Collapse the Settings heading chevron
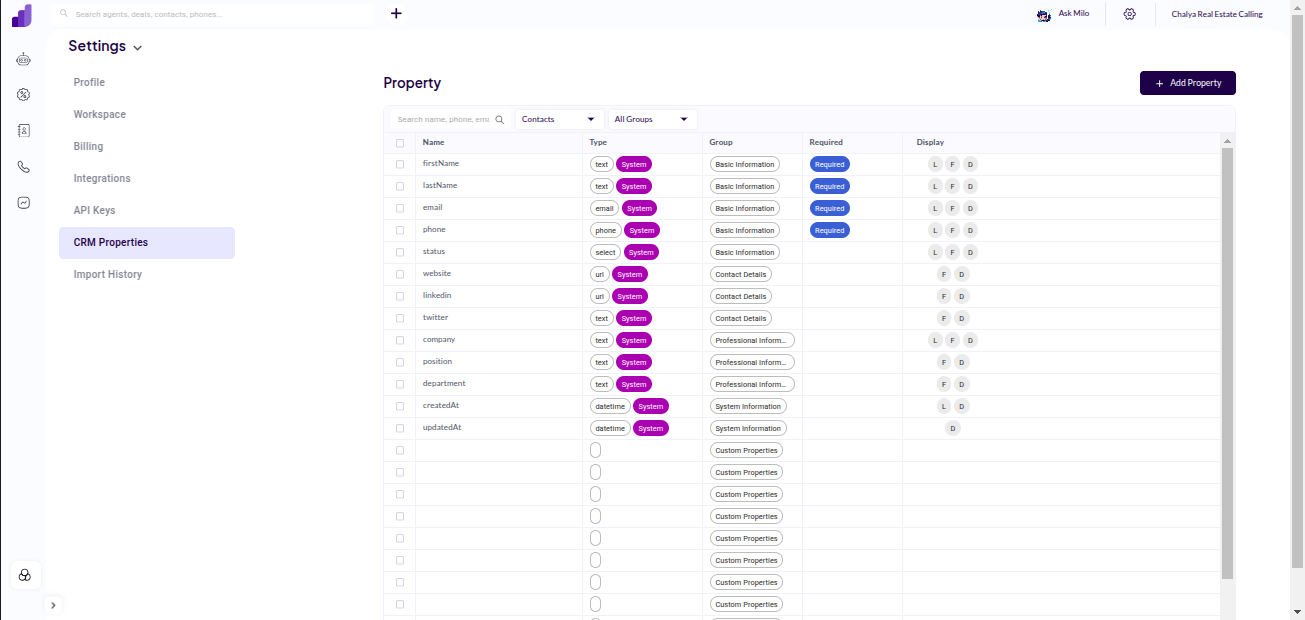Screen dimensions: 1305x620 (137, 47)
